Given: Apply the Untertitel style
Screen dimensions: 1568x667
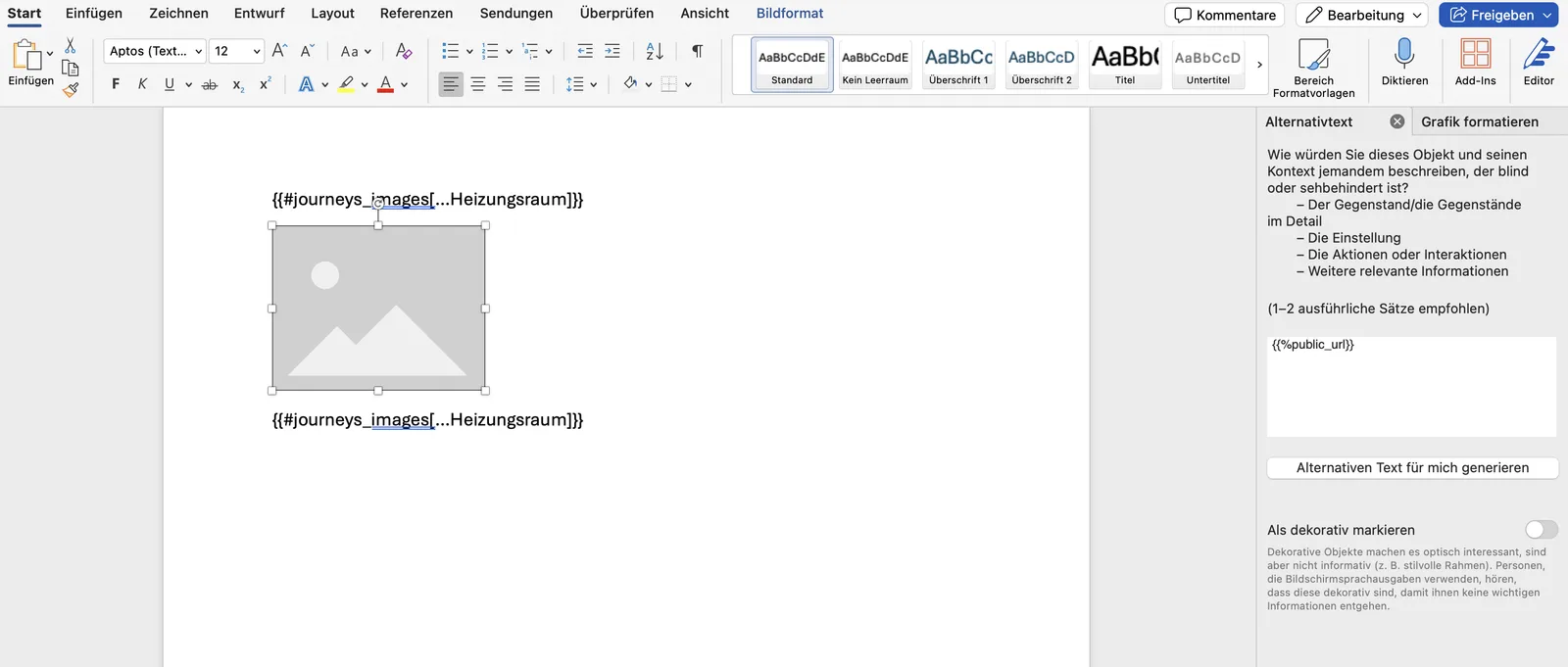Looking at the screenshot, I should pos(1208,65).
